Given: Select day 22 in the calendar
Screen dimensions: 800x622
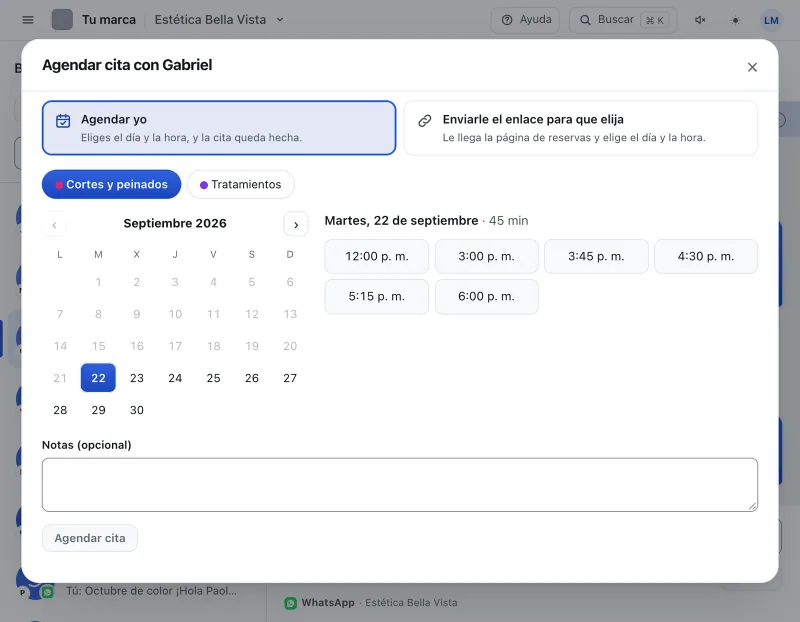Looking at the screenshot, I should [x=98, y=378].
